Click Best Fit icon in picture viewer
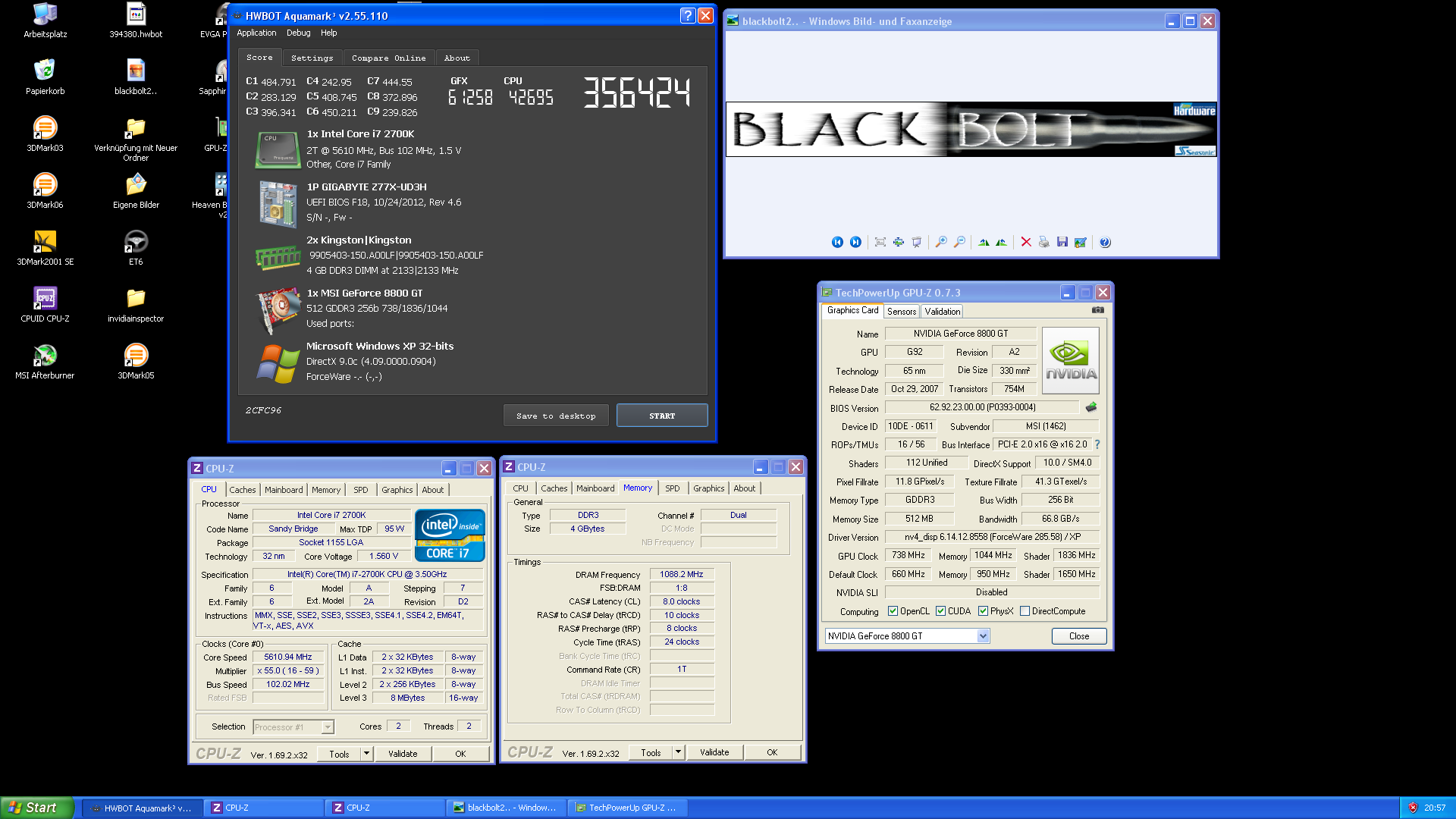Viewport: 1456px width, 819px height. (880, 242)
